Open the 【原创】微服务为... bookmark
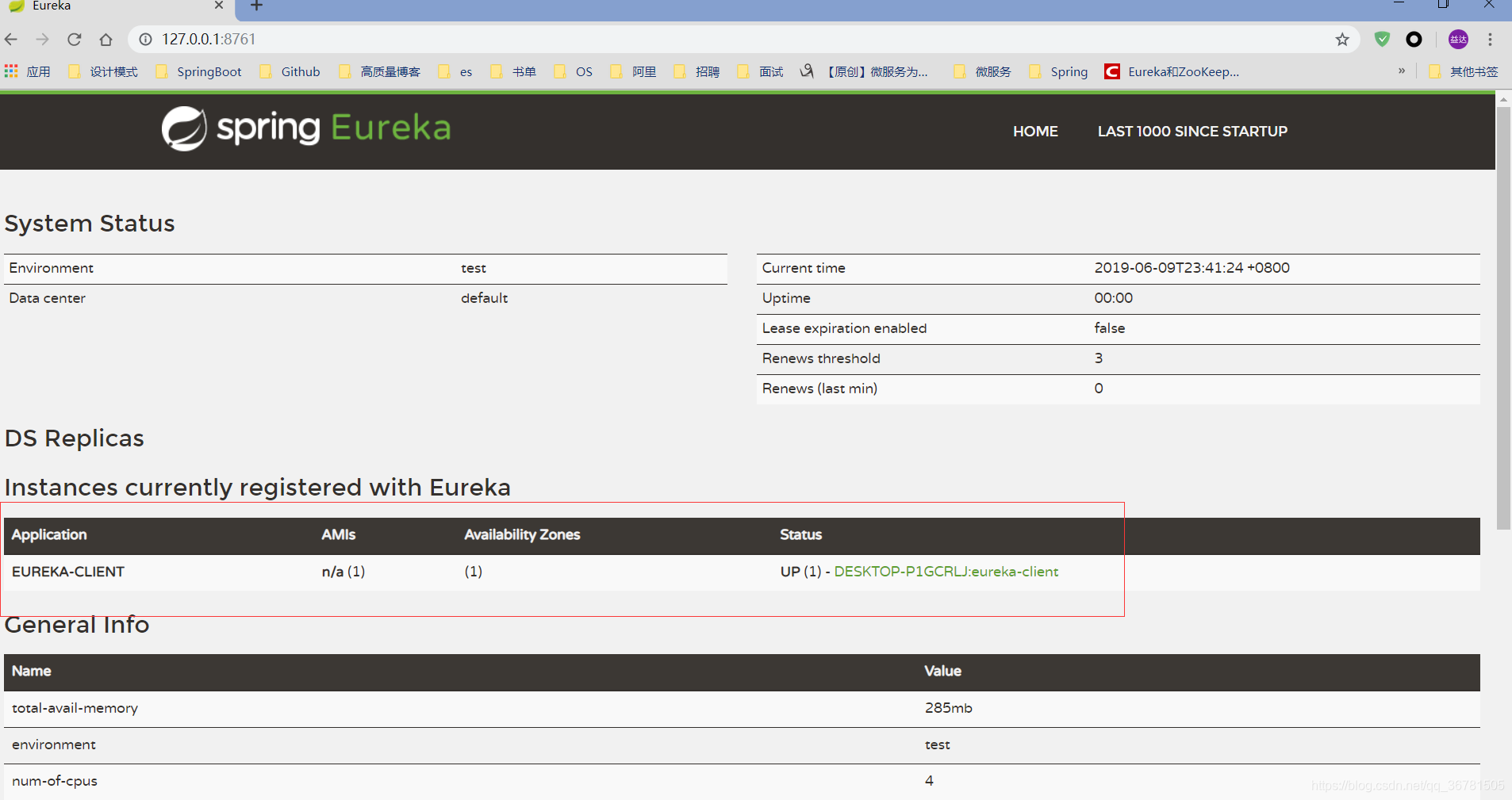1512x800 pixels. (864, 71)
